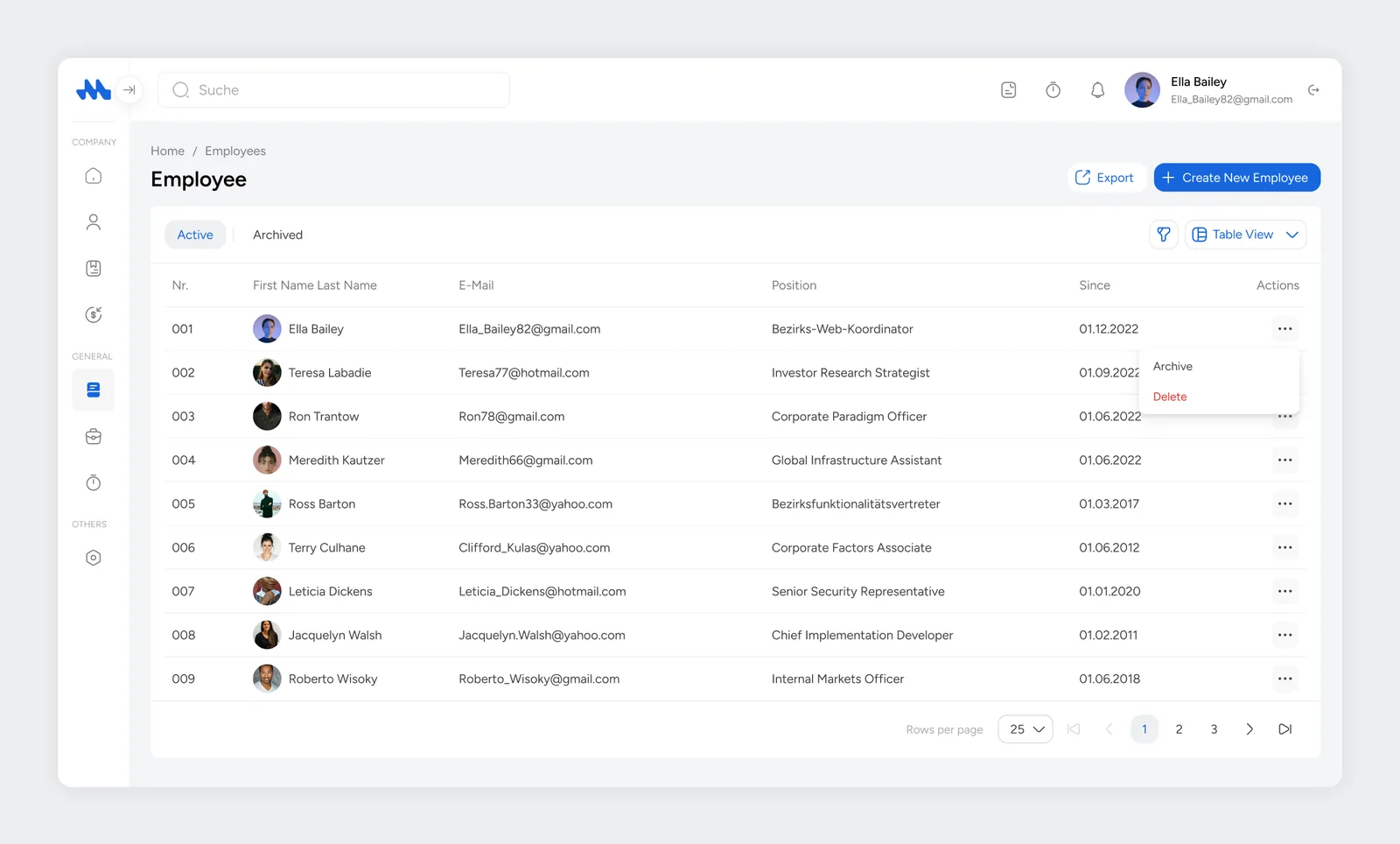1400x844 pixels.
Task: Switch to the Archived tab
Action: (277, 235)
